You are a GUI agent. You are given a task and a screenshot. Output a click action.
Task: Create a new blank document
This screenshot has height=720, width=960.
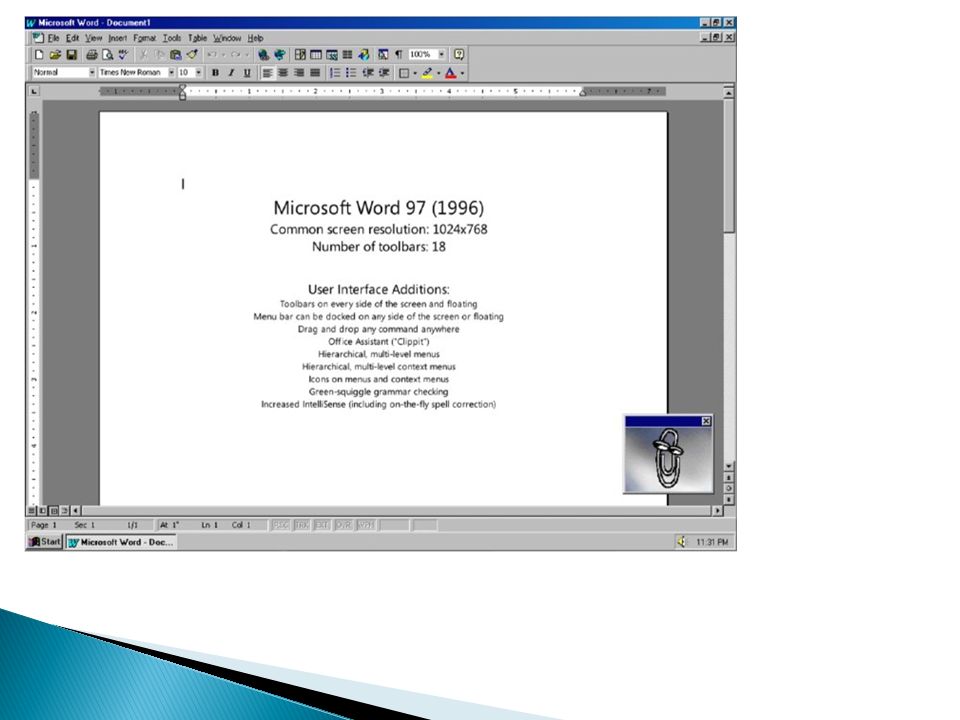(x=39, y=54)
